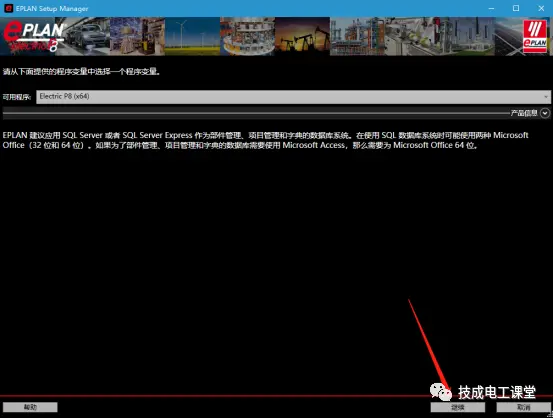Click the red EPLAN emblem in banner
Image resolution: width=554 pixels, height=418 pixels.
tap(535, 36)
